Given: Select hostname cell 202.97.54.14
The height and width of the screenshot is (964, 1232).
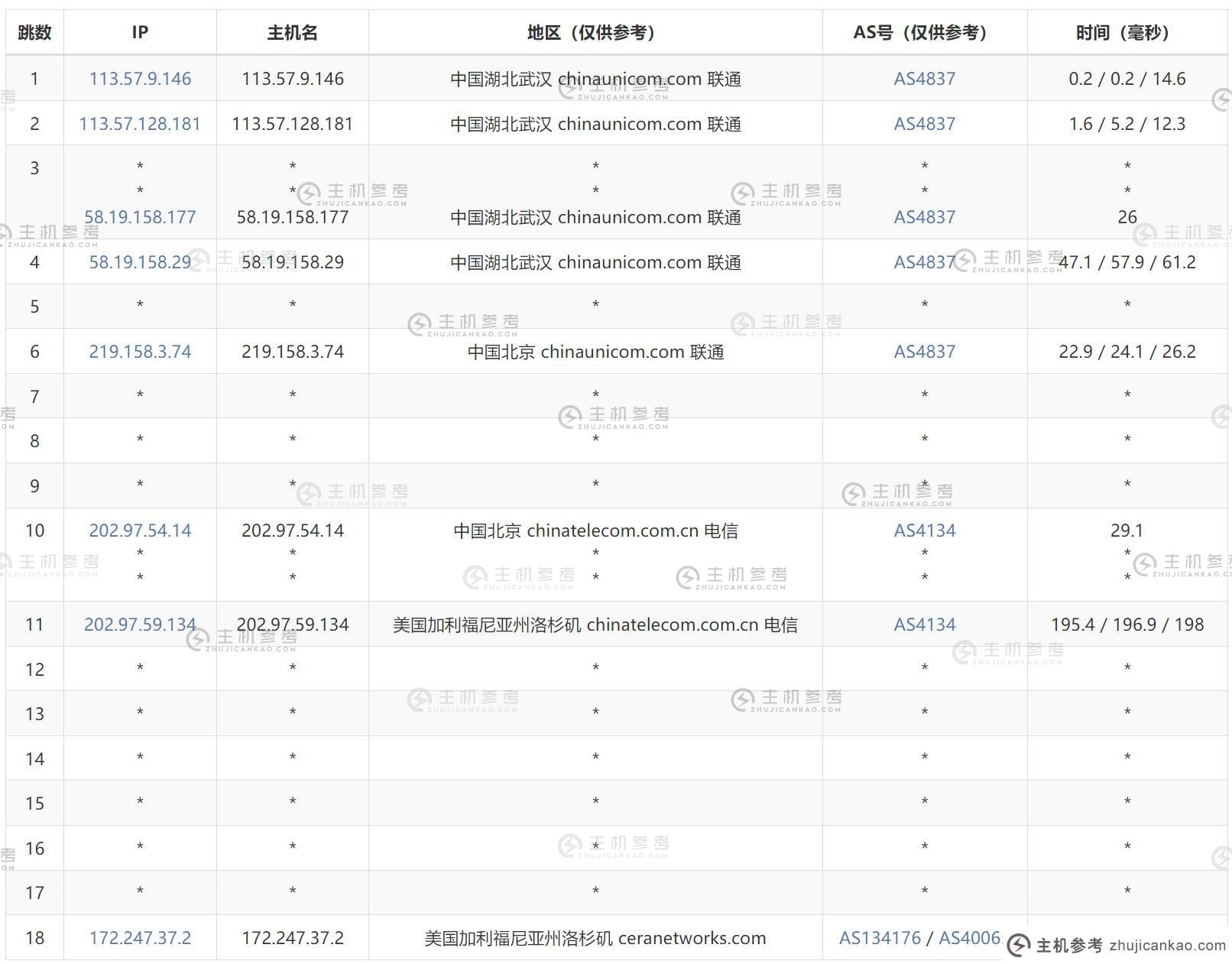Looking at the screenshot, I should (x=293, y=531).
